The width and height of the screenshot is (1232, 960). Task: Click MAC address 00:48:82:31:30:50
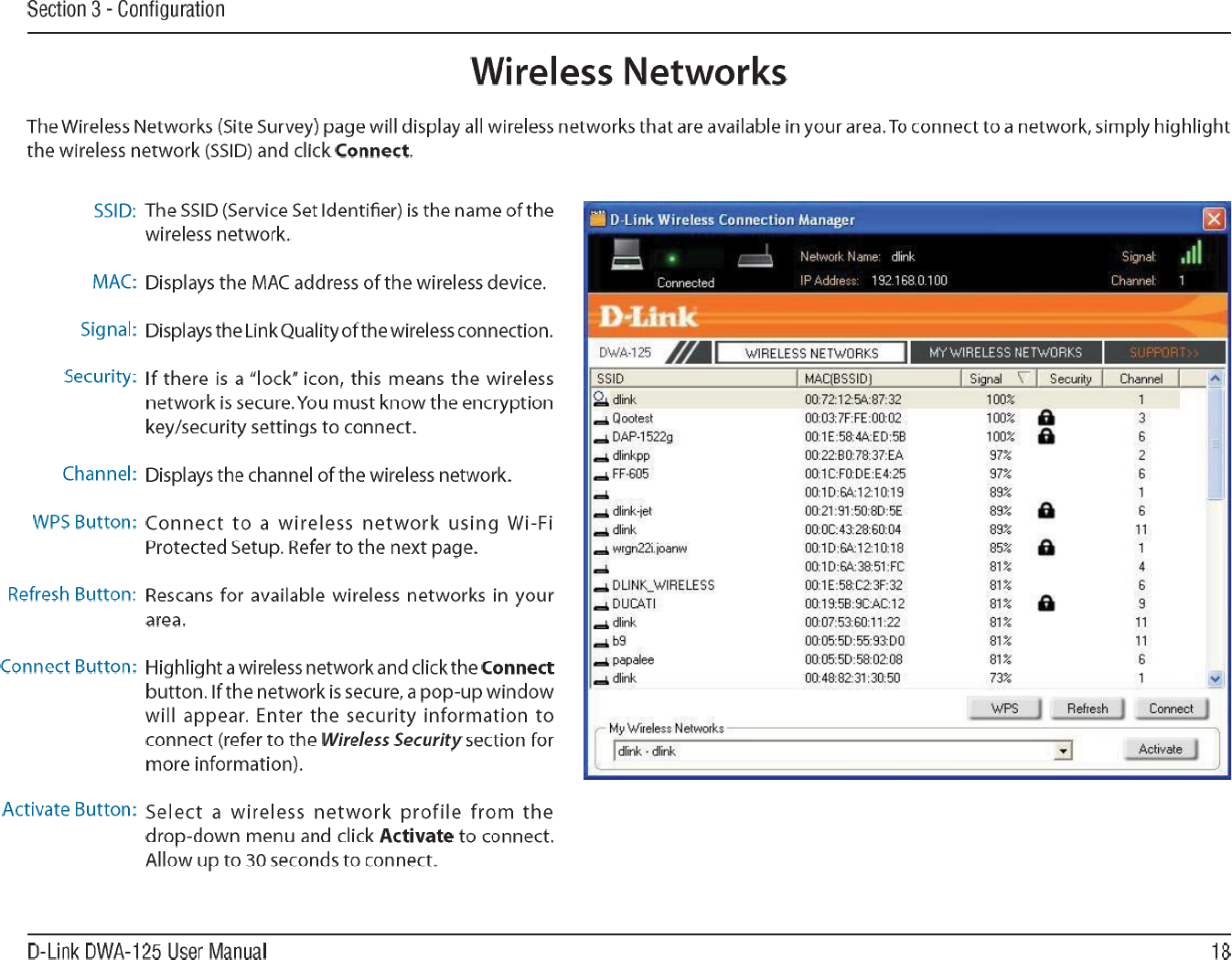point(852,677)
